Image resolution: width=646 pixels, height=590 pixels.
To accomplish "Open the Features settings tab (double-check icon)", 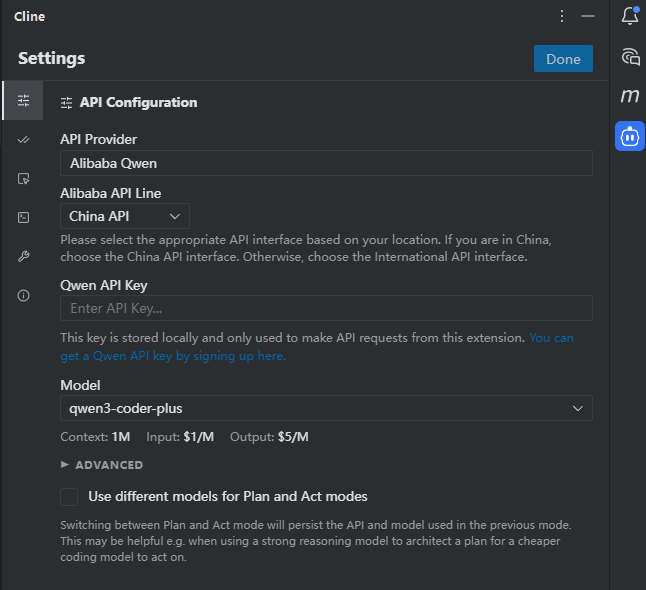I will 23,140.
